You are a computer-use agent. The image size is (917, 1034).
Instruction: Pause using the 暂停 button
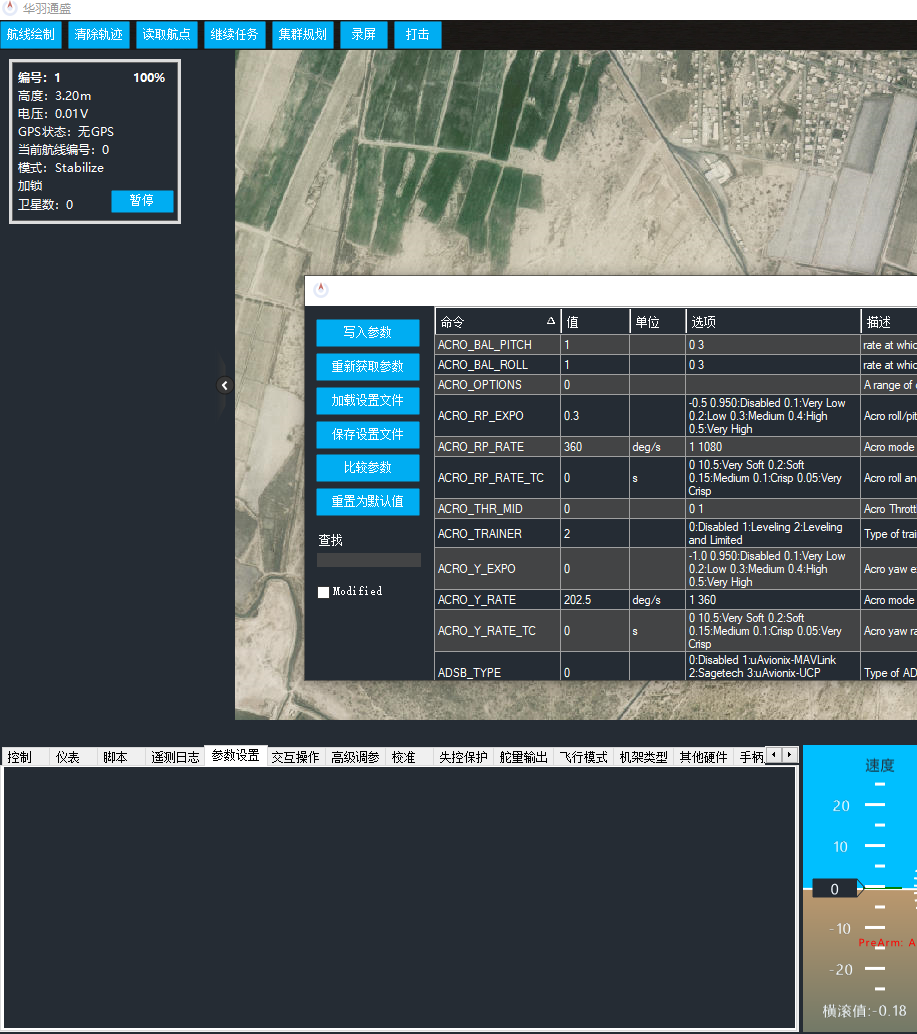click(142, 201)
